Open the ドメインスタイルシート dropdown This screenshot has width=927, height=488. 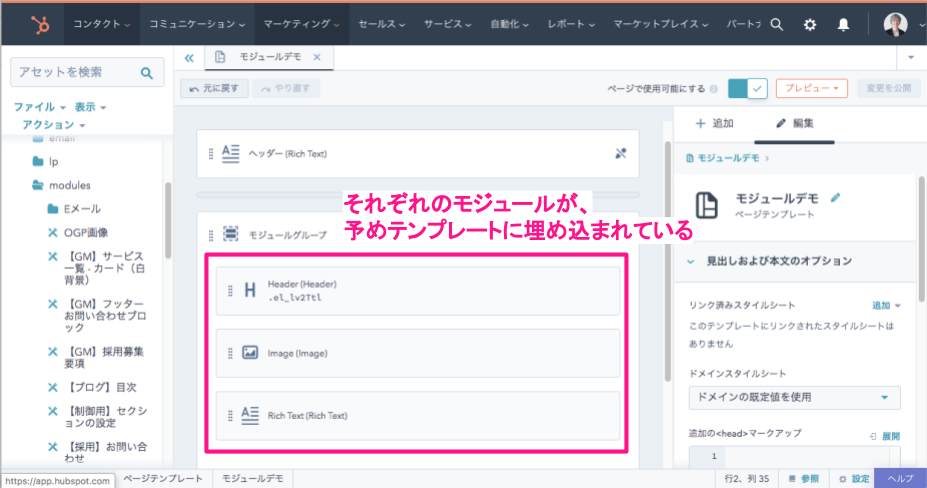[x=794, y=397]
